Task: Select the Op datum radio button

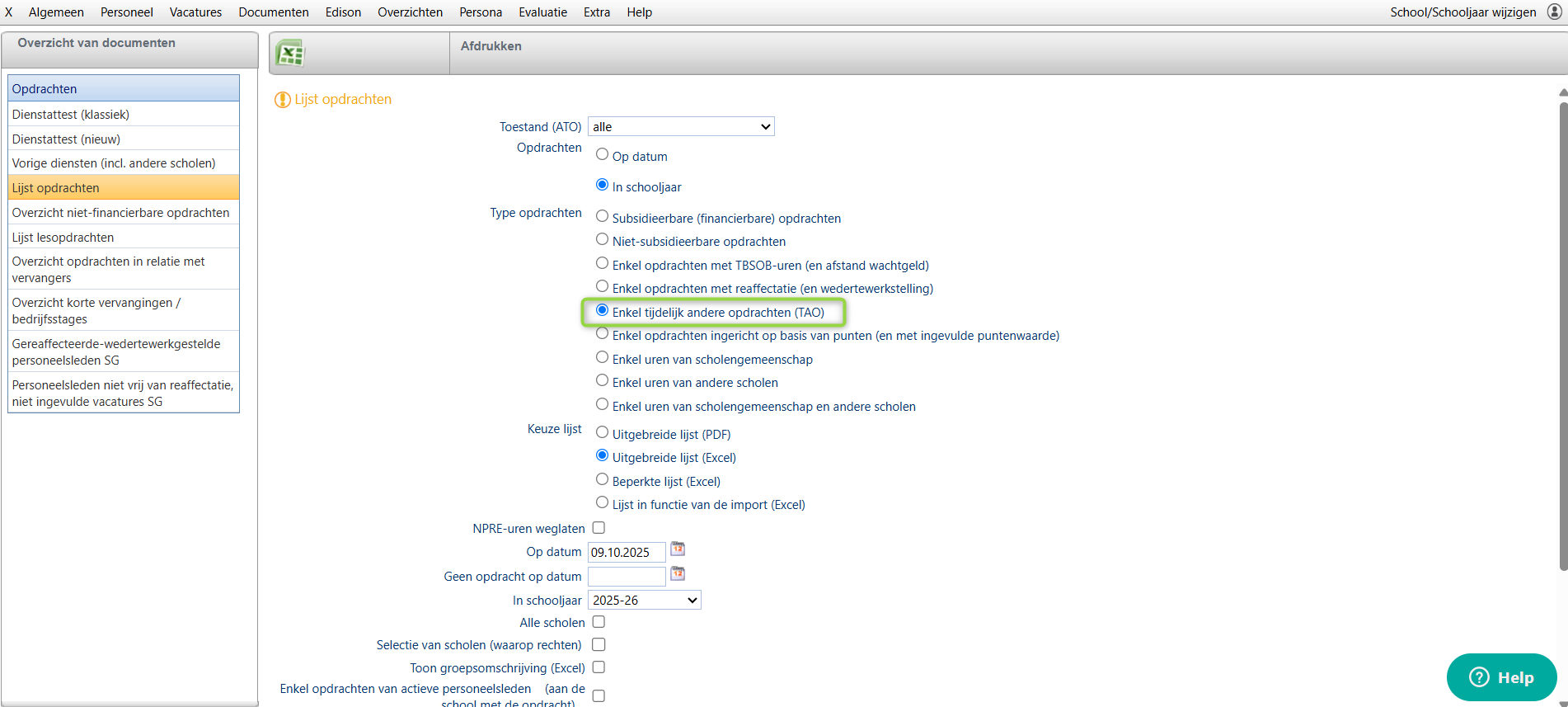Action: click(603, 154)
